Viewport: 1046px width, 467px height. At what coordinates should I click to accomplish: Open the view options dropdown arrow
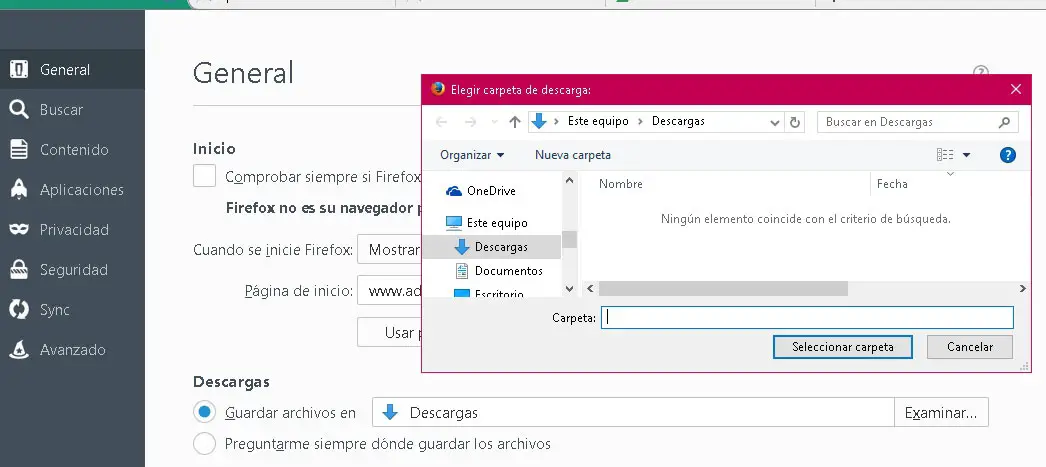966,155
